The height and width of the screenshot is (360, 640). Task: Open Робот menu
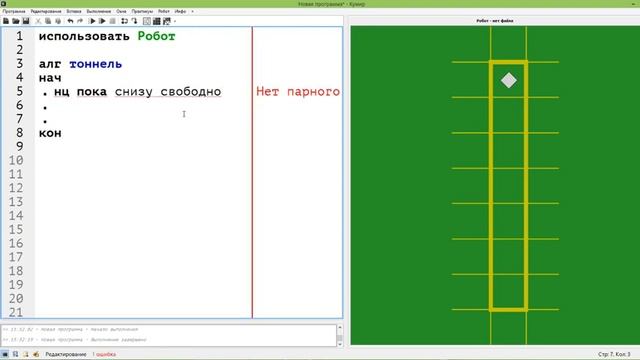(x=164, y=11)
